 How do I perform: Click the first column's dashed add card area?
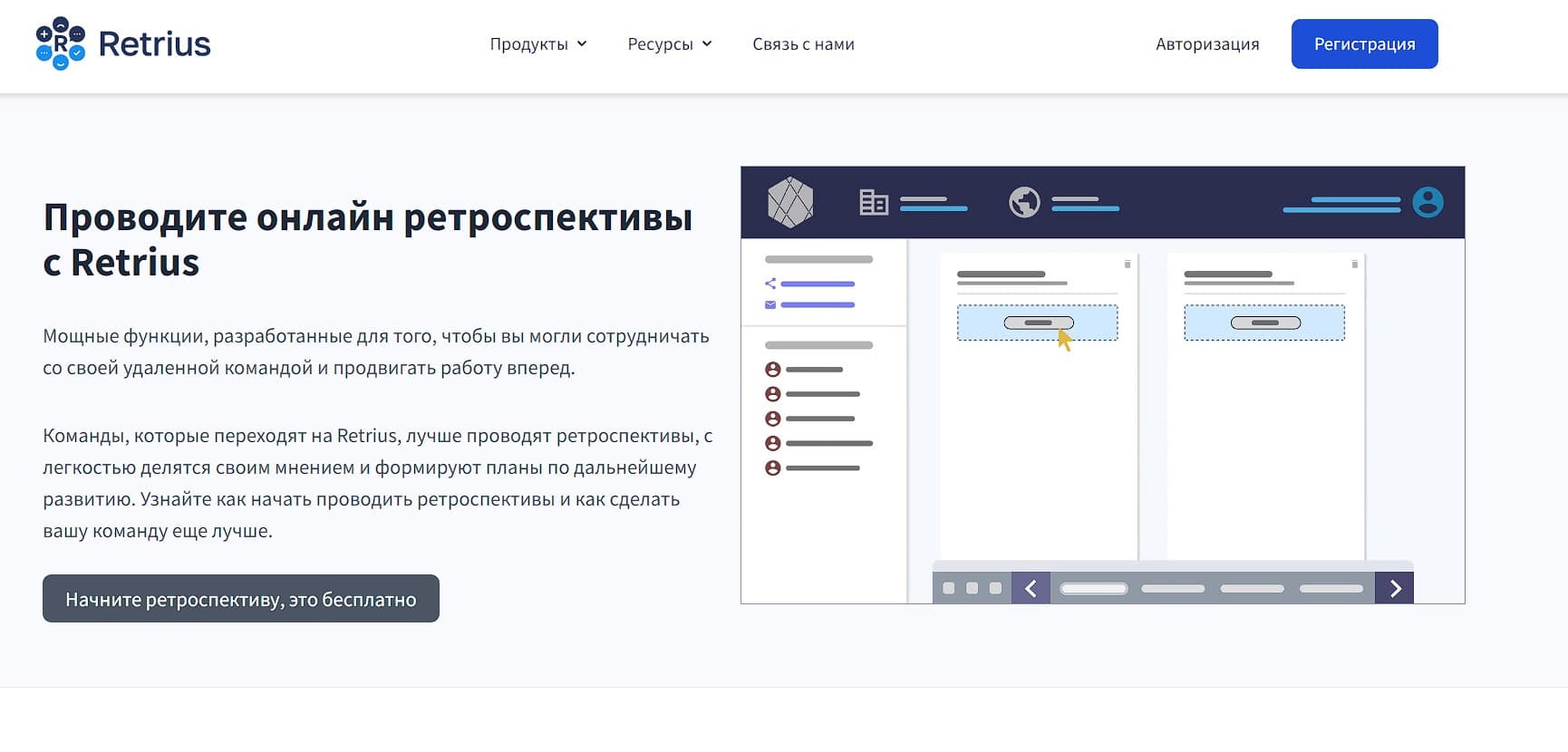1038,323
